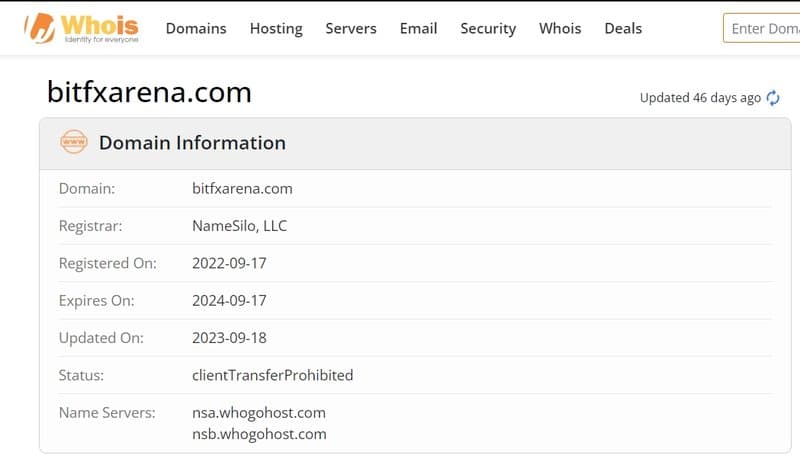Select the Security nav item
Image resolution: width=800 pixels, height=465 pixels.
tap(488, 29)
